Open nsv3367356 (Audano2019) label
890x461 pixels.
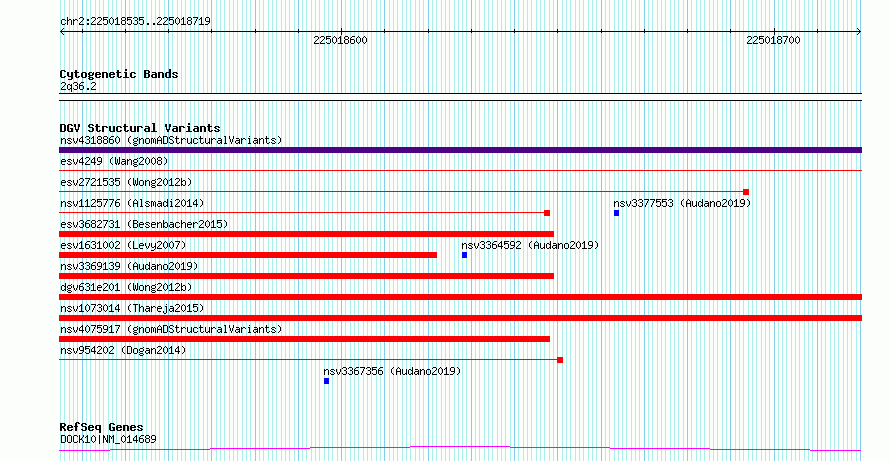coord(392,371)
